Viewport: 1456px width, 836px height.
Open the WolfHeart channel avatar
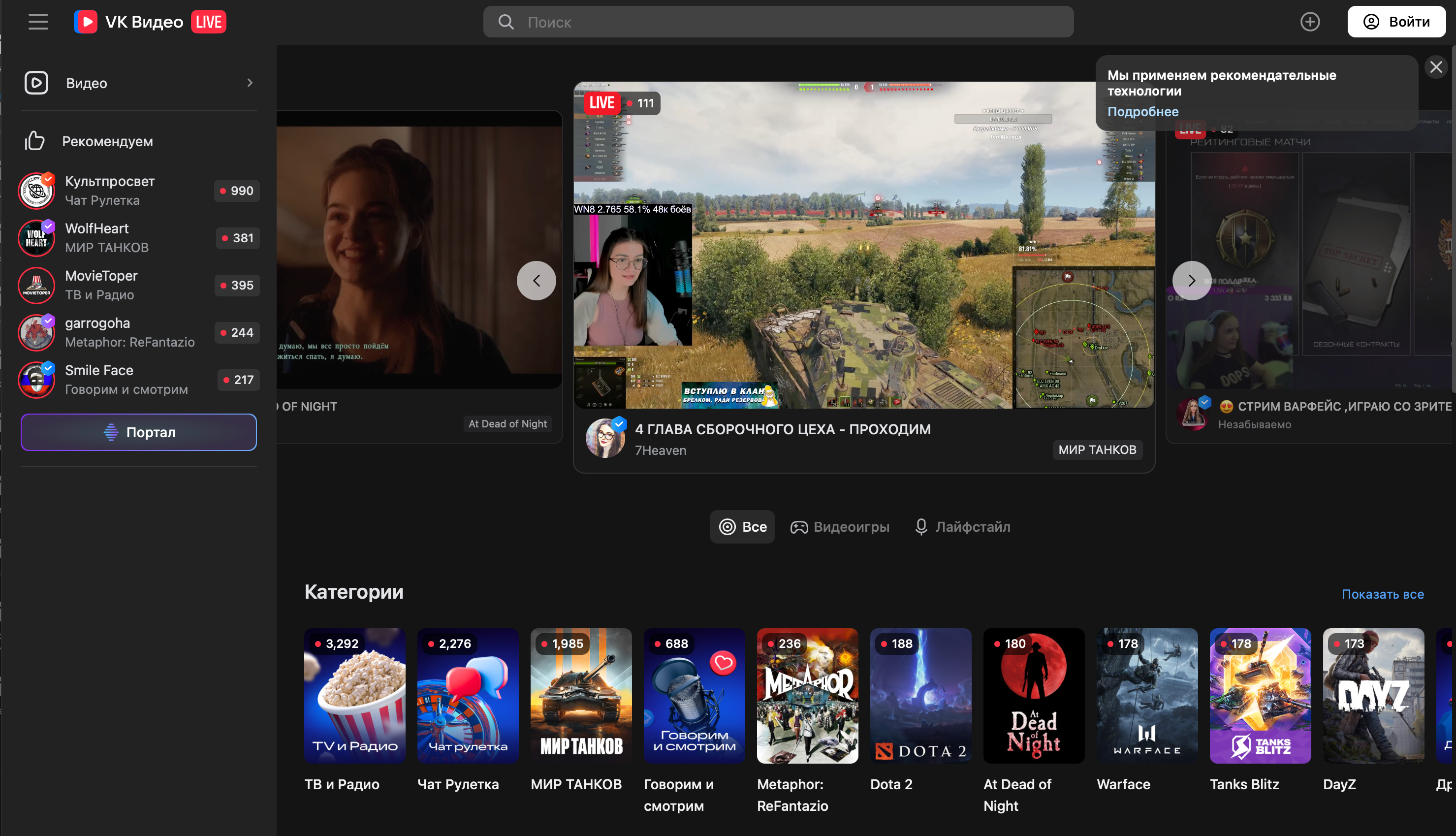click(x=36, y=238)
